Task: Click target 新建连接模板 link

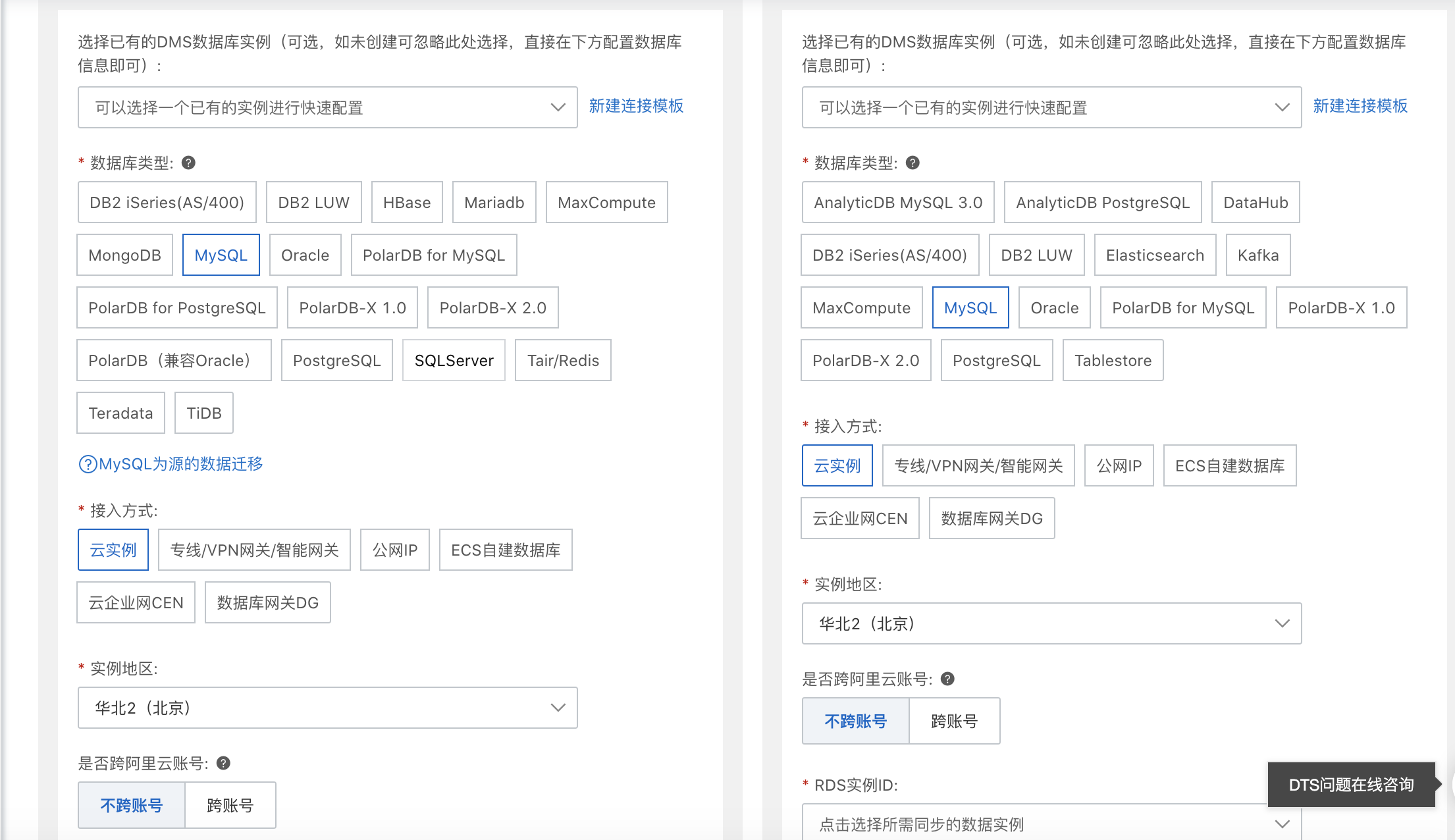Action: pos(1360,106)
